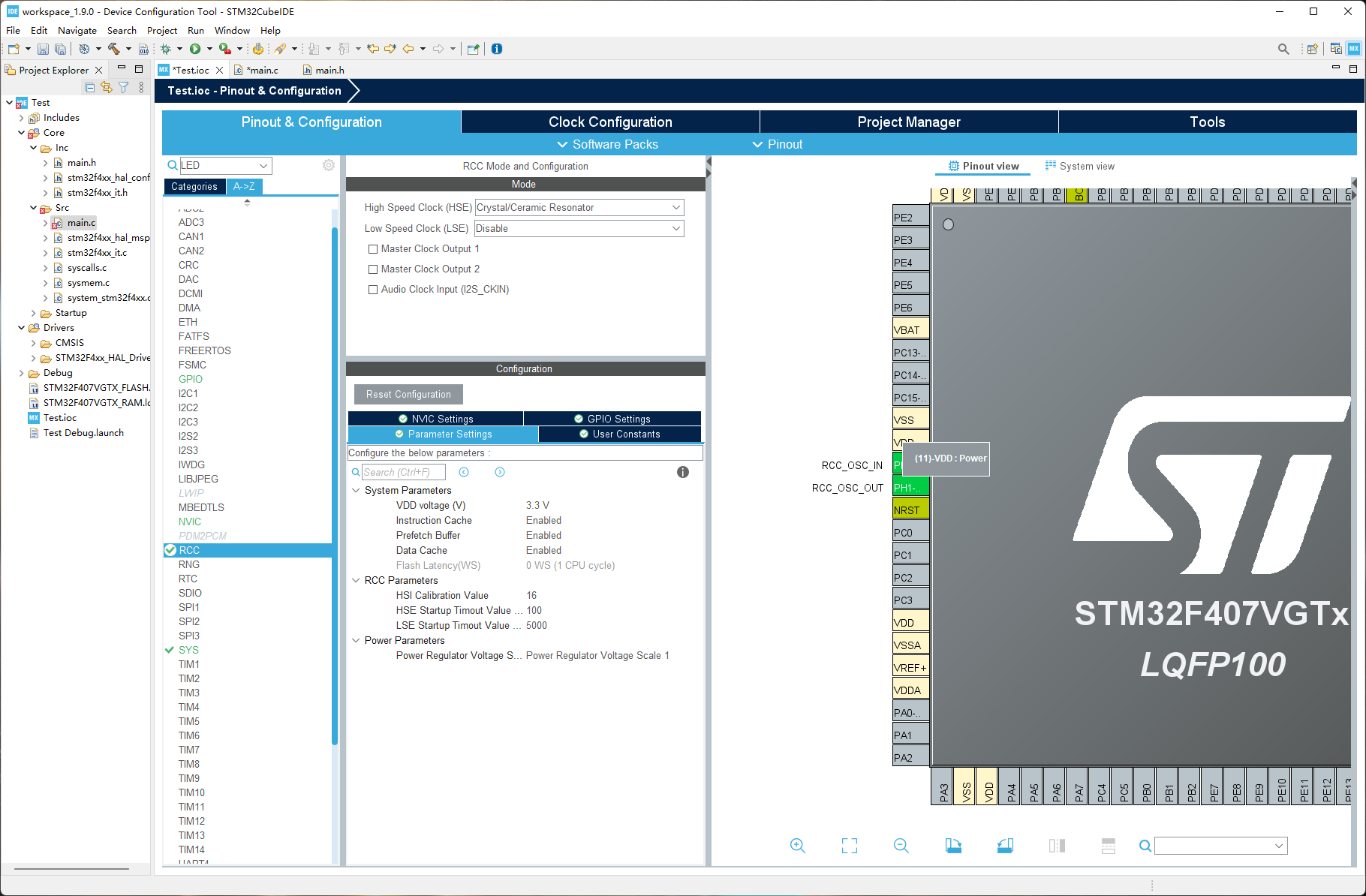
Task: Collapse the Power Parameters group
Action: point(356,640)
